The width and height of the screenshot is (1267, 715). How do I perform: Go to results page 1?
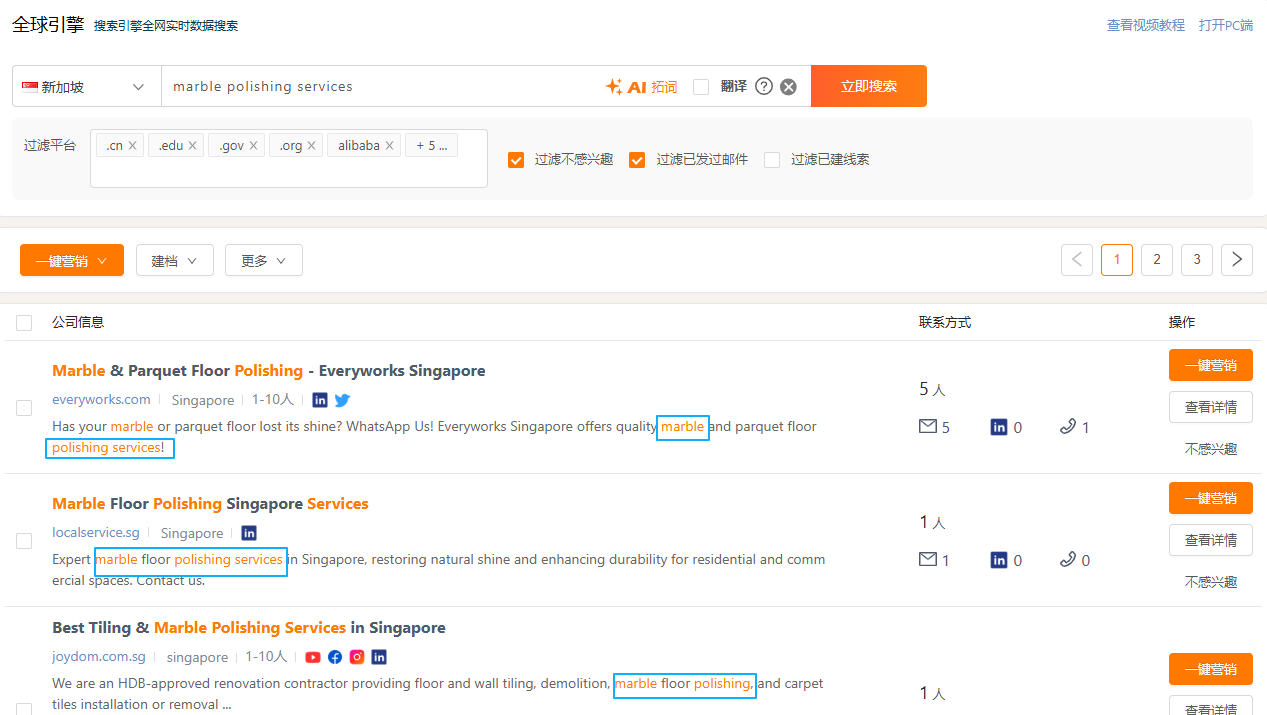point(1117,260)
